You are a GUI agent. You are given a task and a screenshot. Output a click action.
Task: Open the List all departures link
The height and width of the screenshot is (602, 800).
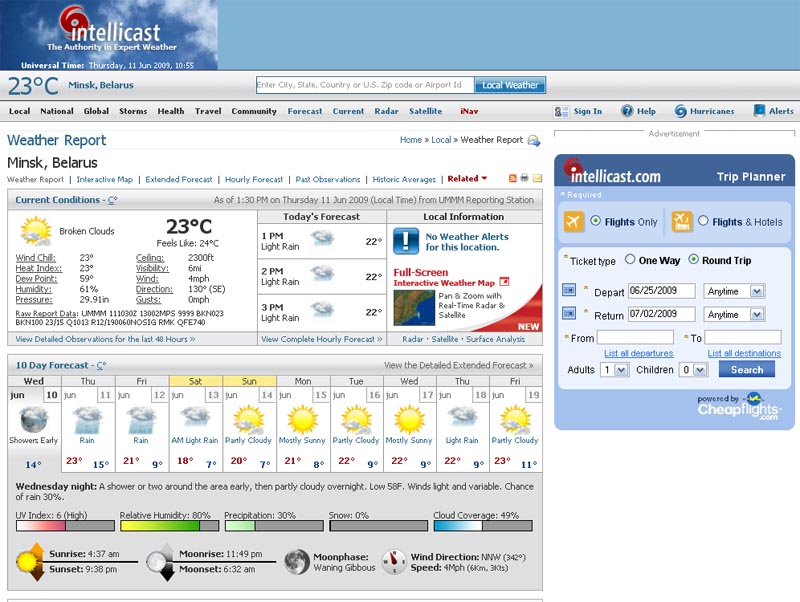[639, 353]
